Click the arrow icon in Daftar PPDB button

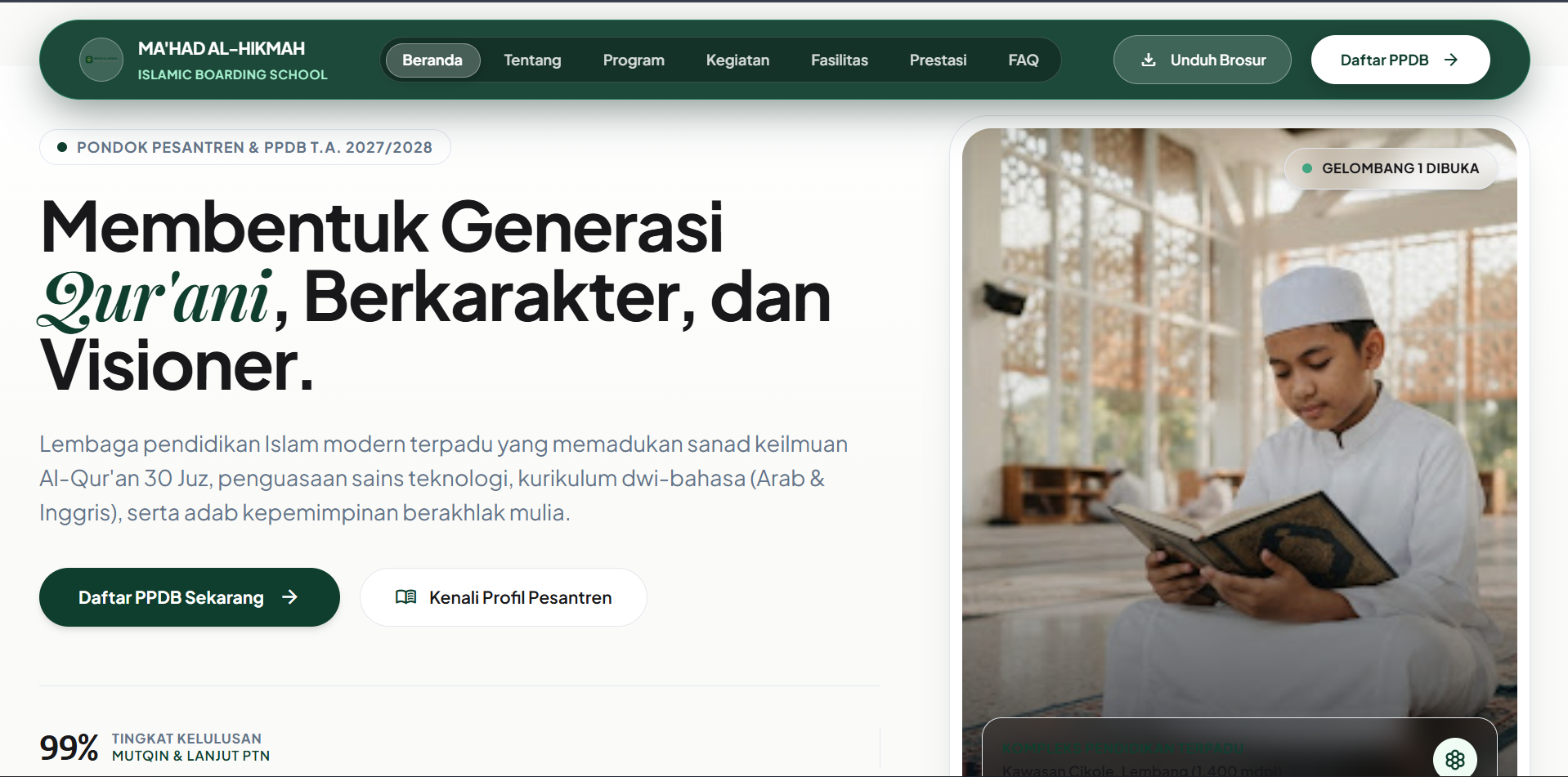coord(1451,60)
